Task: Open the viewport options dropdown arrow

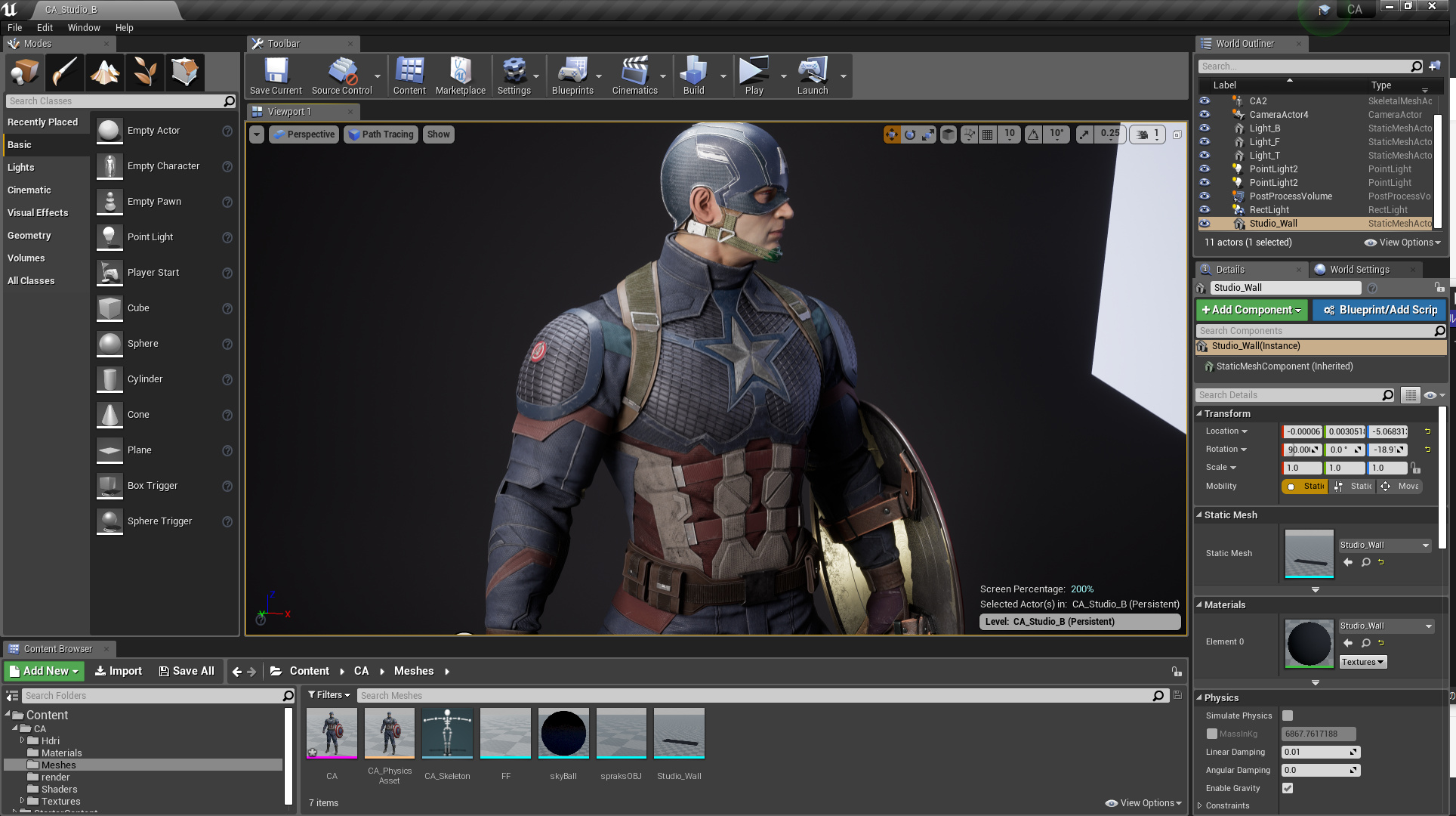Action: [x=257, y=134]
